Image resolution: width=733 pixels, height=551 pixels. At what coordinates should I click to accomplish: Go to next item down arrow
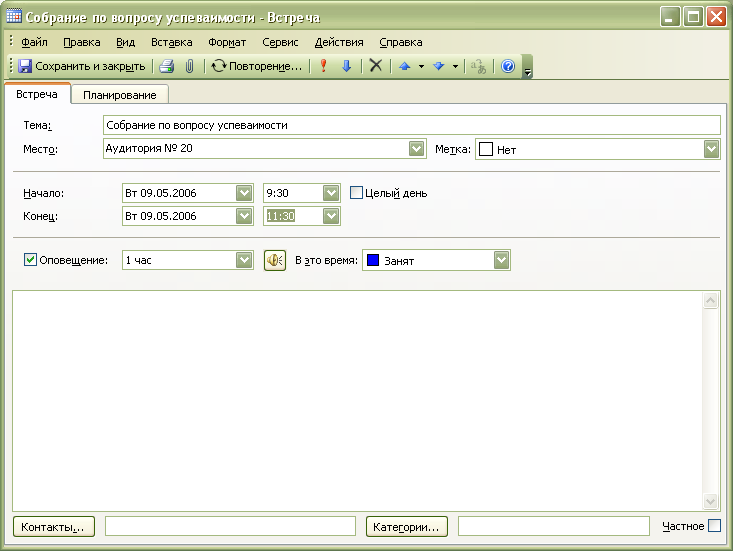[x=438, y=66]
